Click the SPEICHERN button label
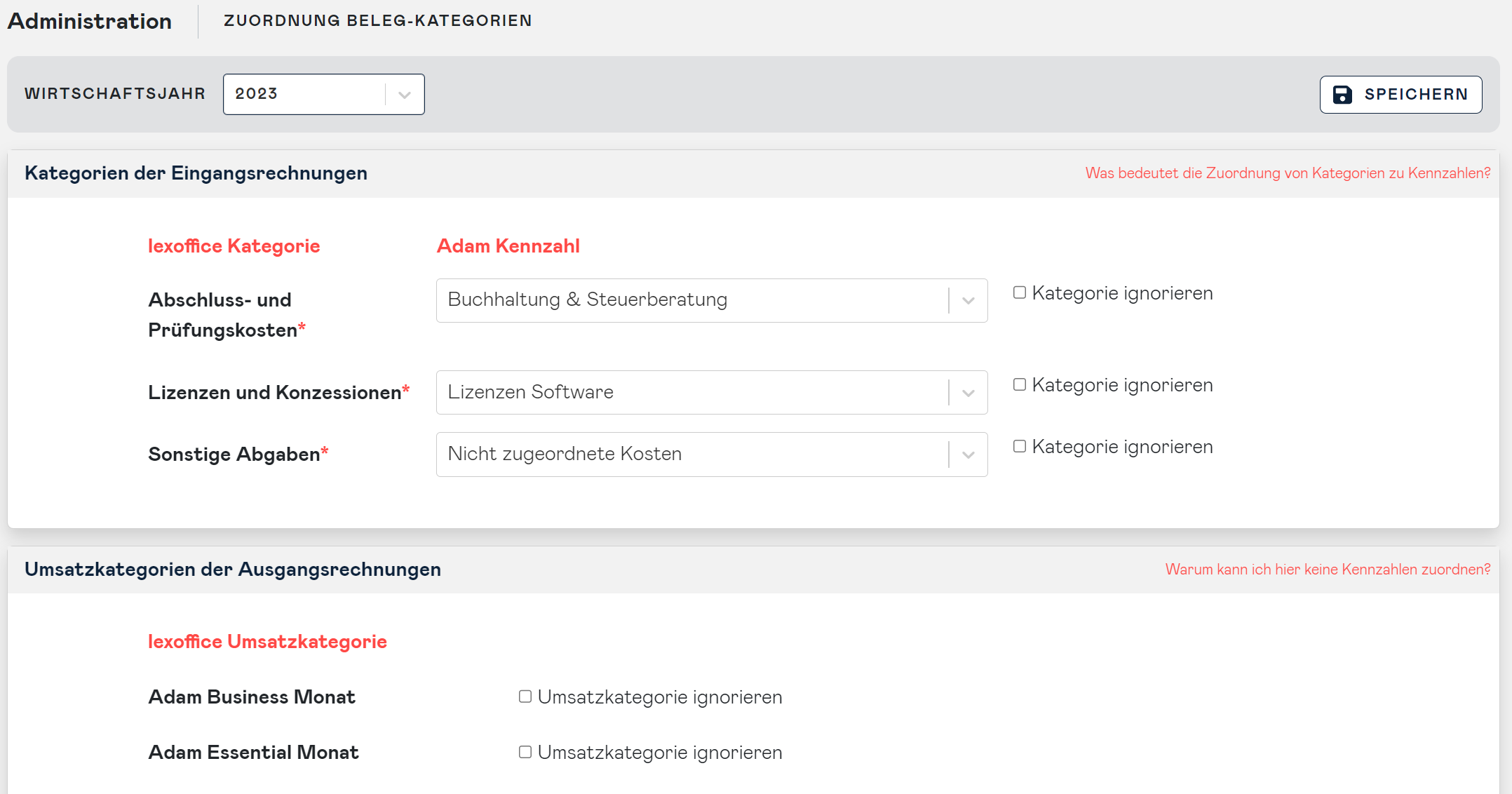 click(x=1416, y=95)
